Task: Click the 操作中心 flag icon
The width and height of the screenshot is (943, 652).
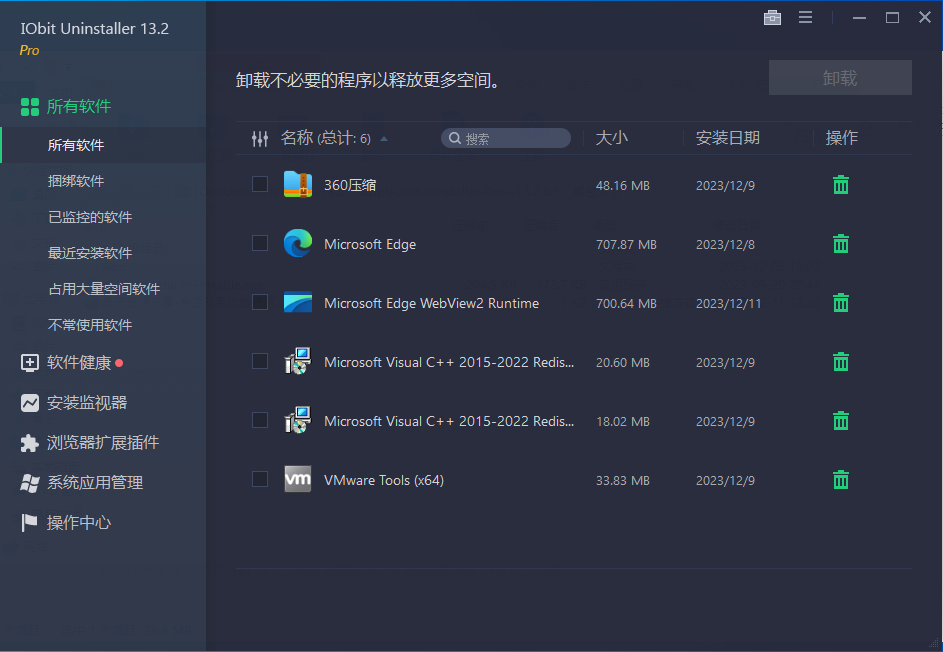Action: (29, 522)
